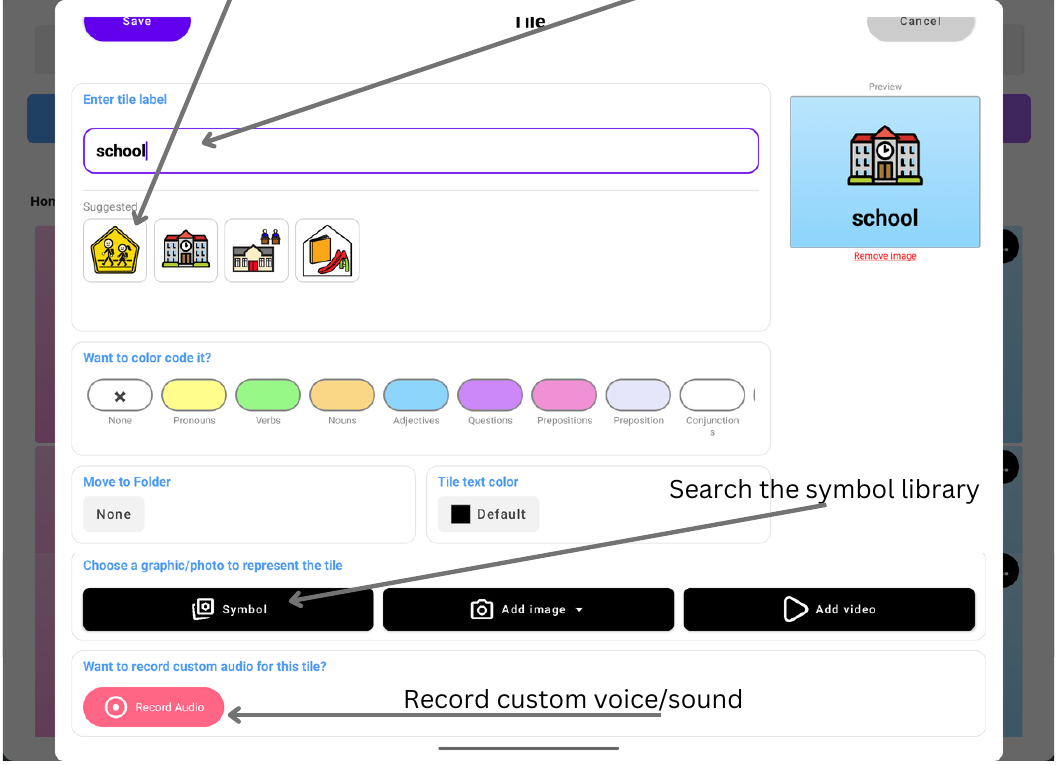Click the 'Suggested' label
This screenshot has height=765, width=1057.
click(110, 207)
